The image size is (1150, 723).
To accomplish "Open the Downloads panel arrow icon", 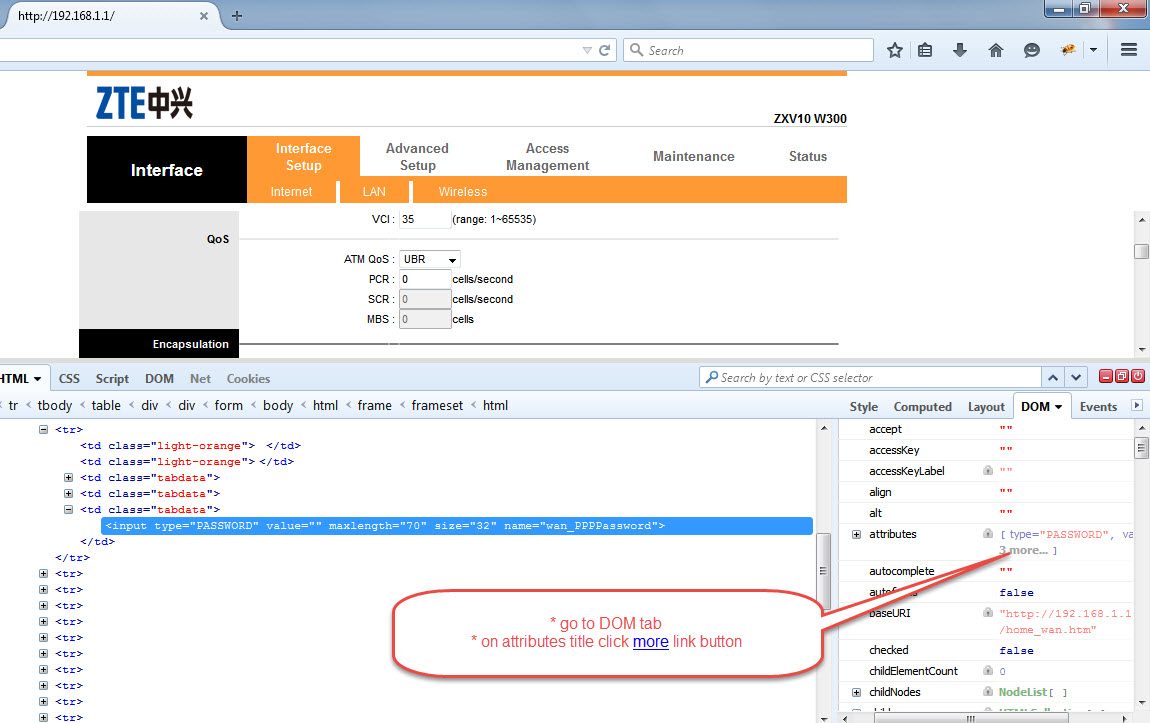I will (x=960, y=49).
